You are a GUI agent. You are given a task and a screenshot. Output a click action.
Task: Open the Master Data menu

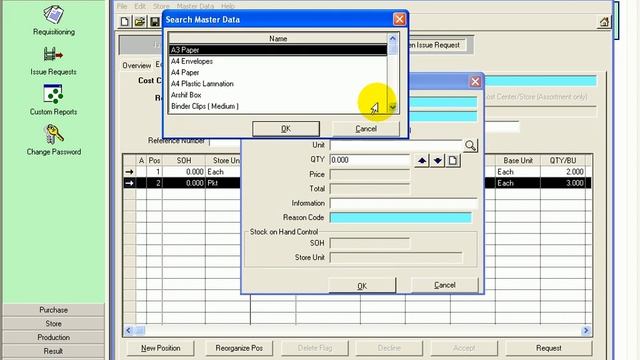pos(195,6)
